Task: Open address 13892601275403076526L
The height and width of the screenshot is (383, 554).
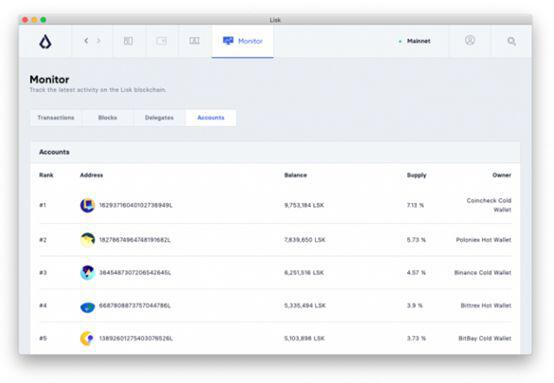Action: pos(136,338)
